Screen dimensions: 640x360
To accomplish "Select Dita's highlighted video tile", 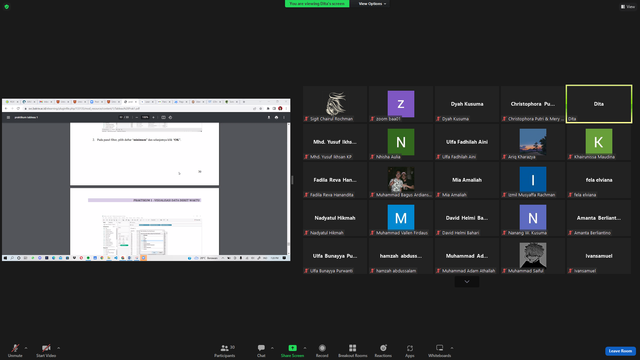I will click(599, 104).
